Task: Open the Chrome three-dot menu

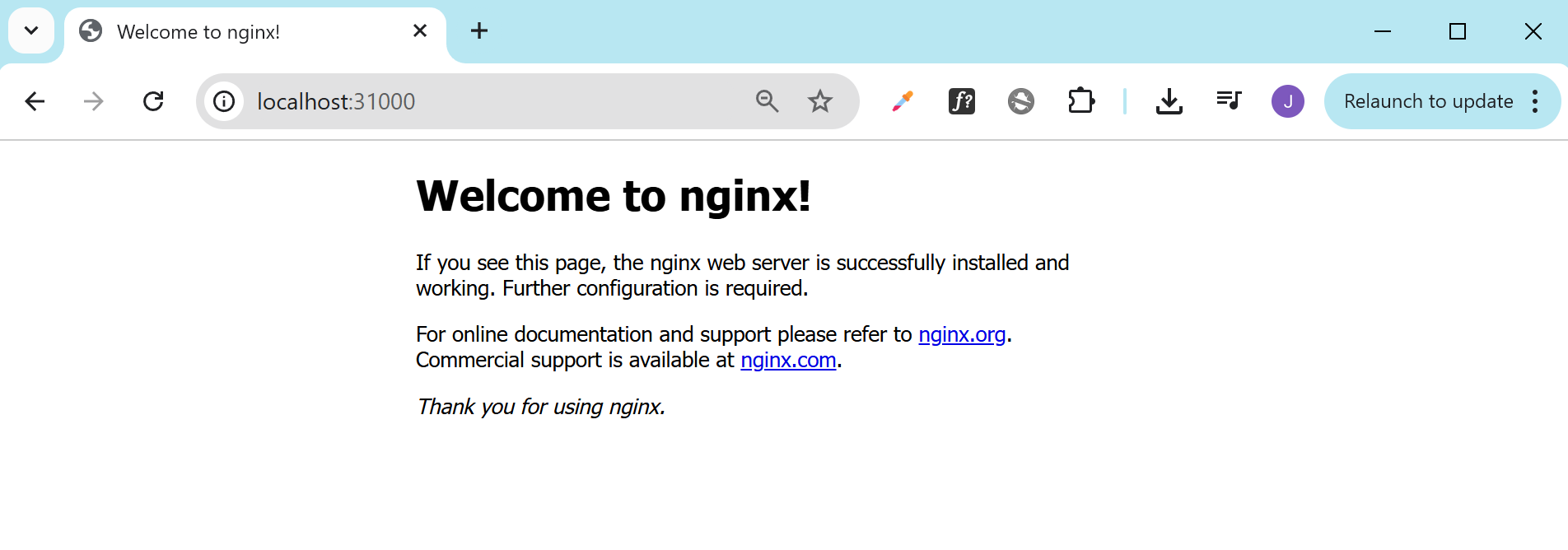Action: point(1535,101)
